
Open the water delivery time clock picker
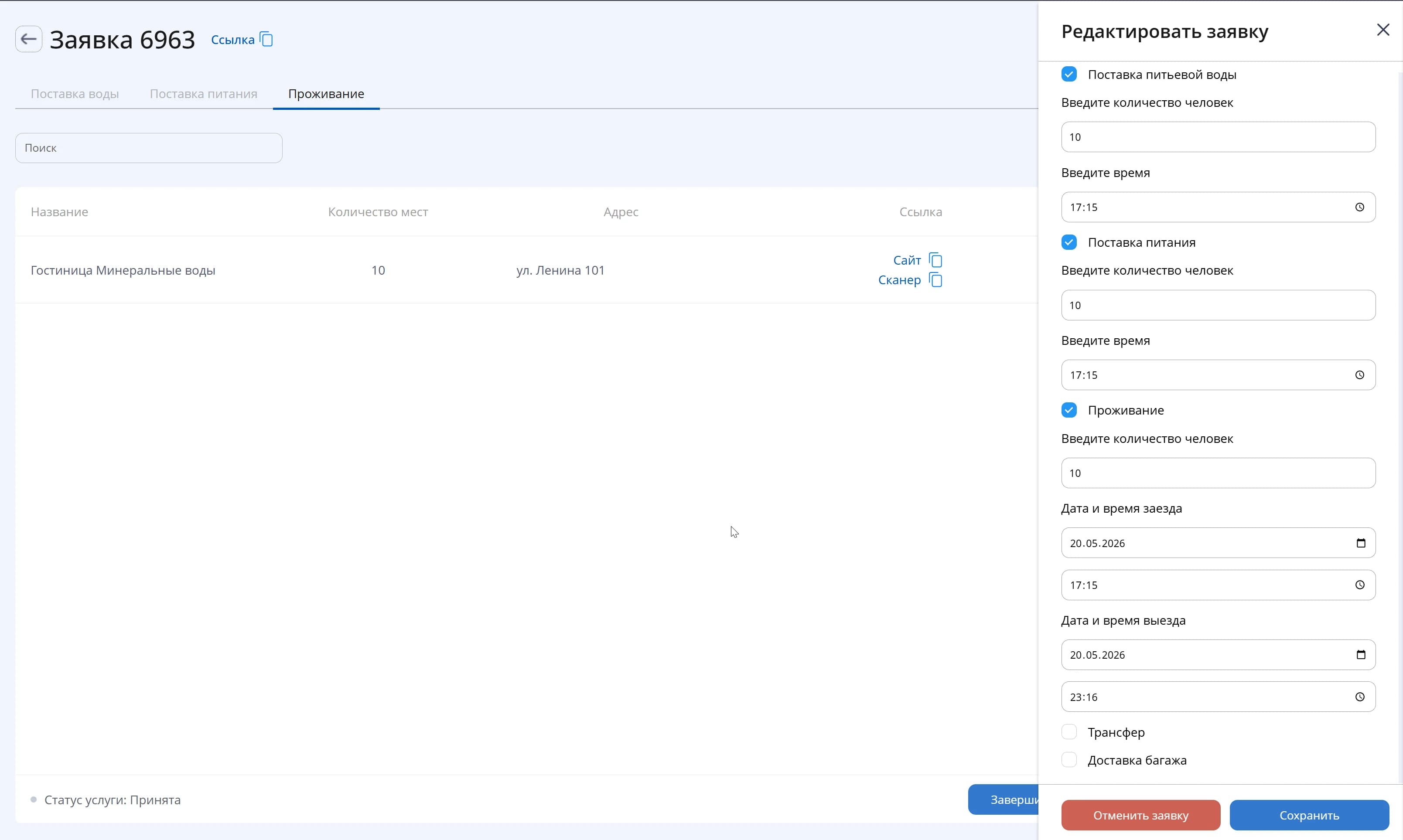click(x=1359, y=207)
